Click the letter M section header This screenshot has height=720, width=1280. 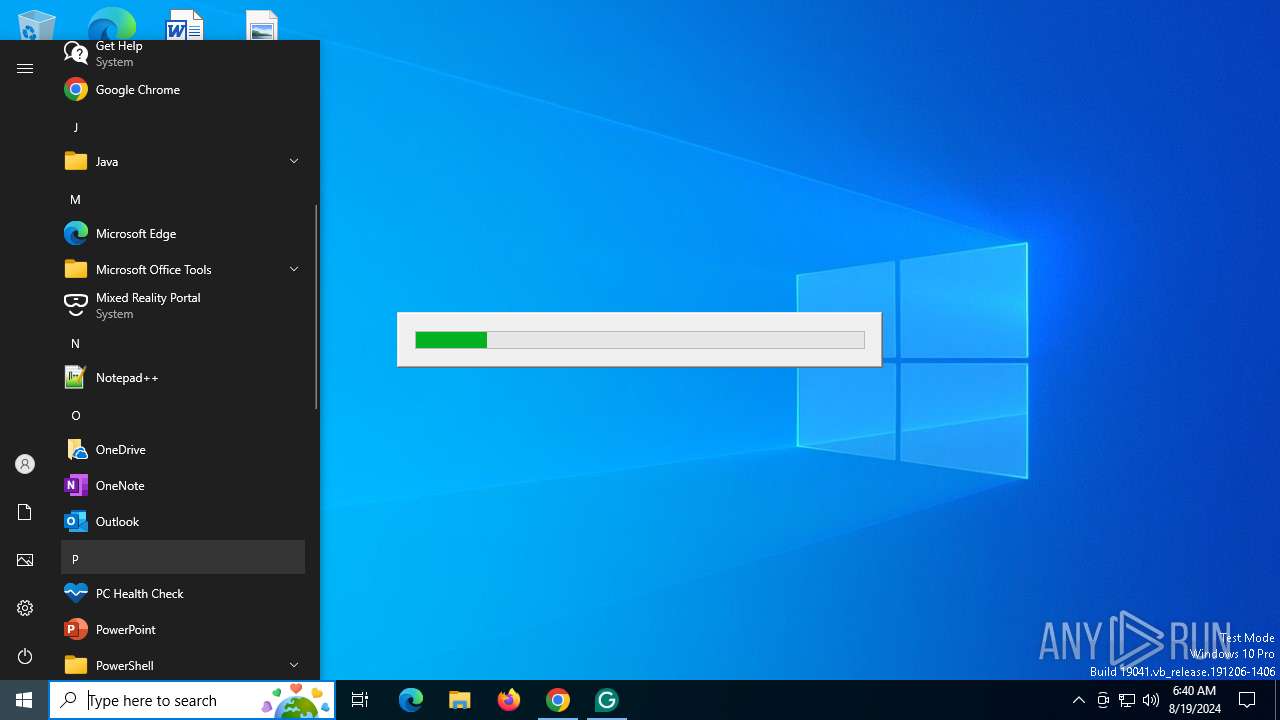tap(183, 199)
